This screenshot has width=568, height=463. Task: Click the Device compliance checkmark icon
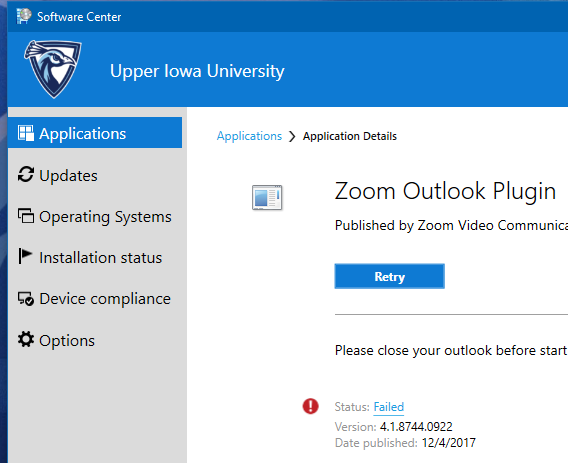point(26,299)
